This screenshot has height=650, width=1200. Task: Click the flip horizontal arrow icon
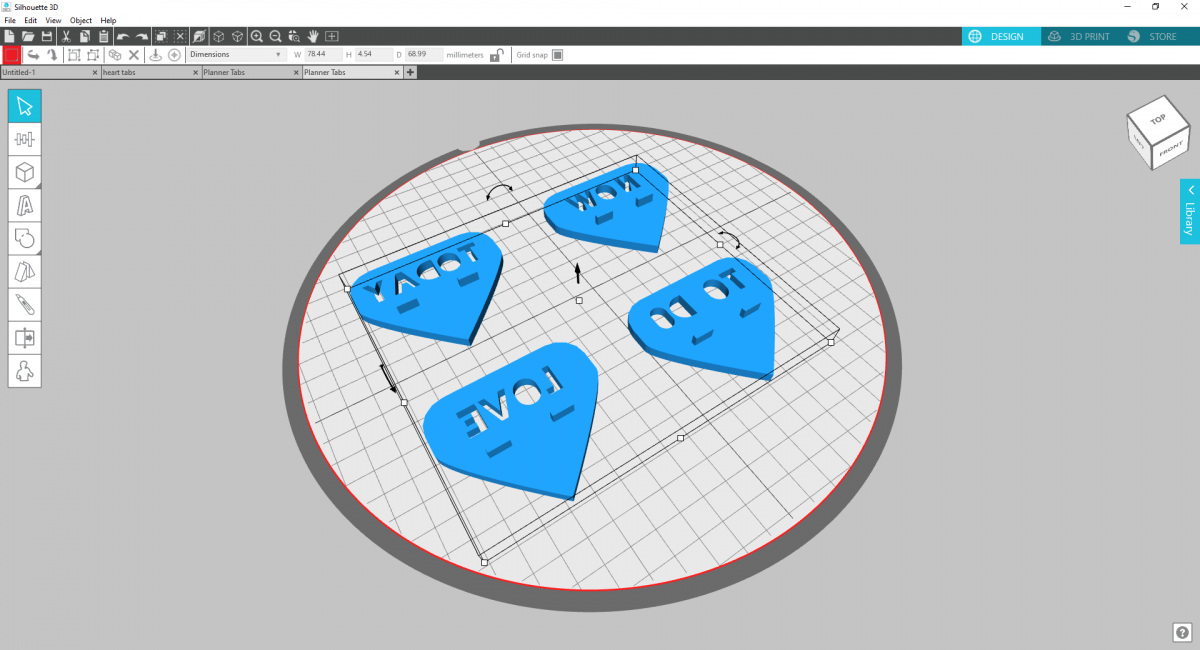tap(33, 55)
